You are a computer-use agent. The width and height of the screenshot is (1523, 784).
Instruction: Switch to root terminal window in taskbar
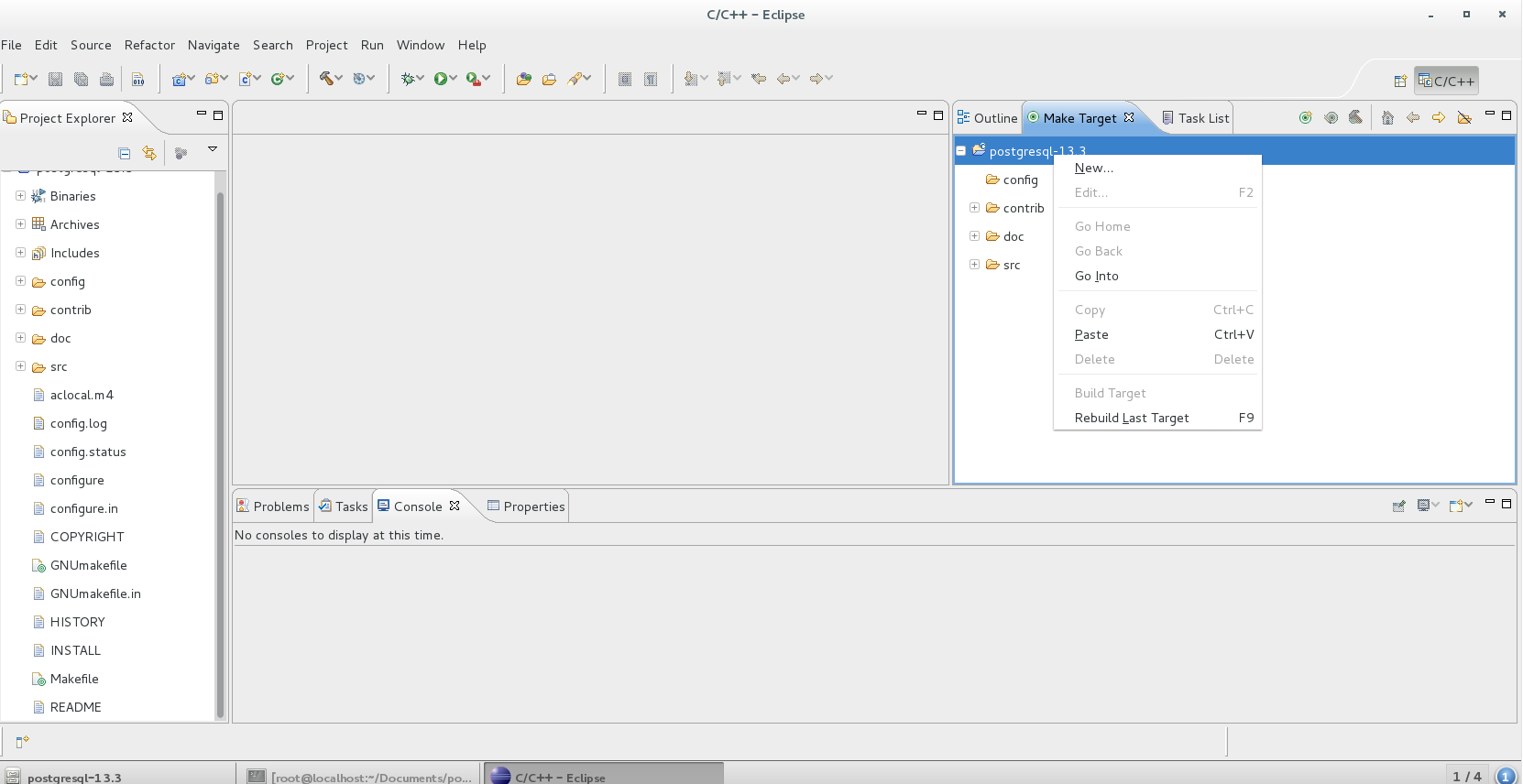[360, 777]
